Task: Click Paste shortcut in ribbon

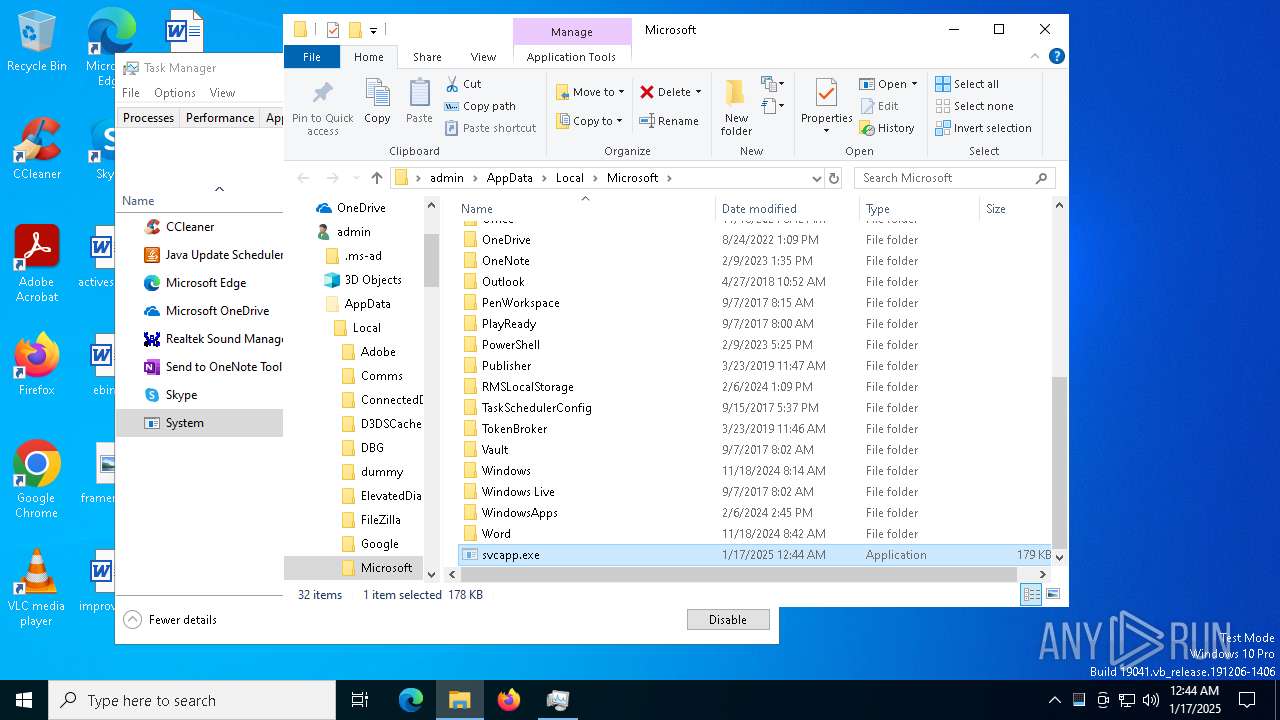Action: tap(490, 128)
